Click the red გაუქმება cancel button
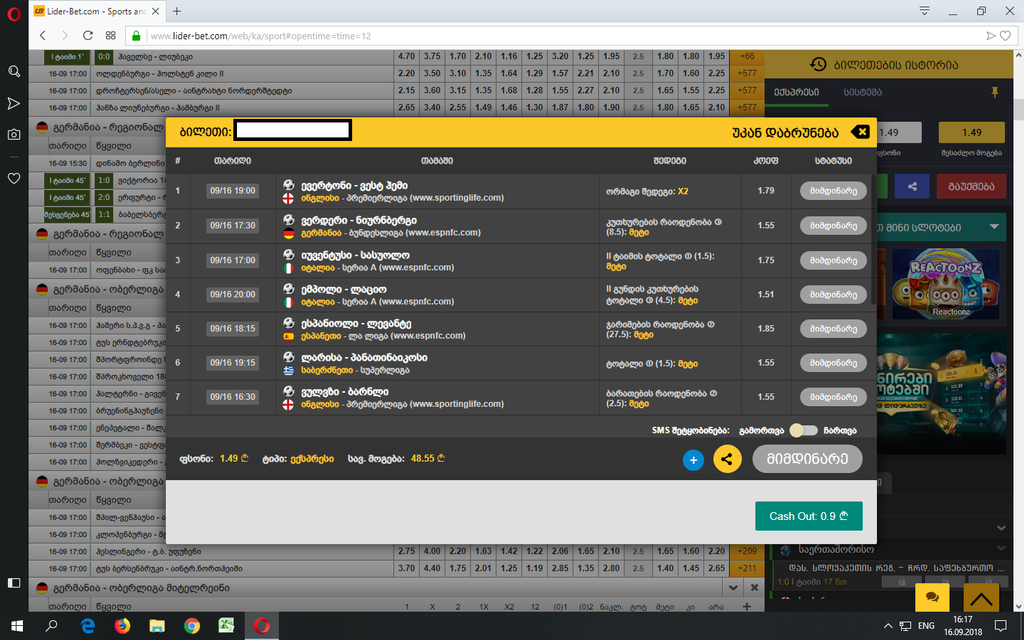The image size is (1024, 640). point(970,186)
